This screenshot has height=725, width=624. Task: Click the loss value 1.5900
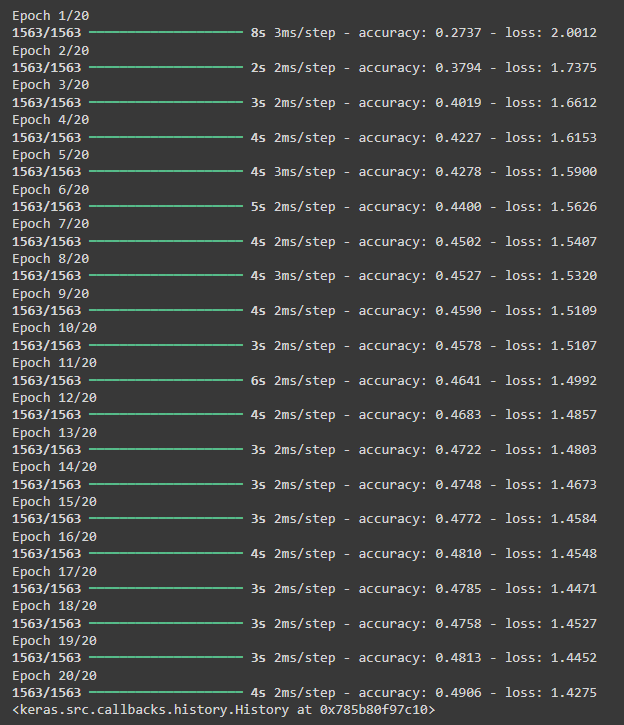(x=574, y=172)
